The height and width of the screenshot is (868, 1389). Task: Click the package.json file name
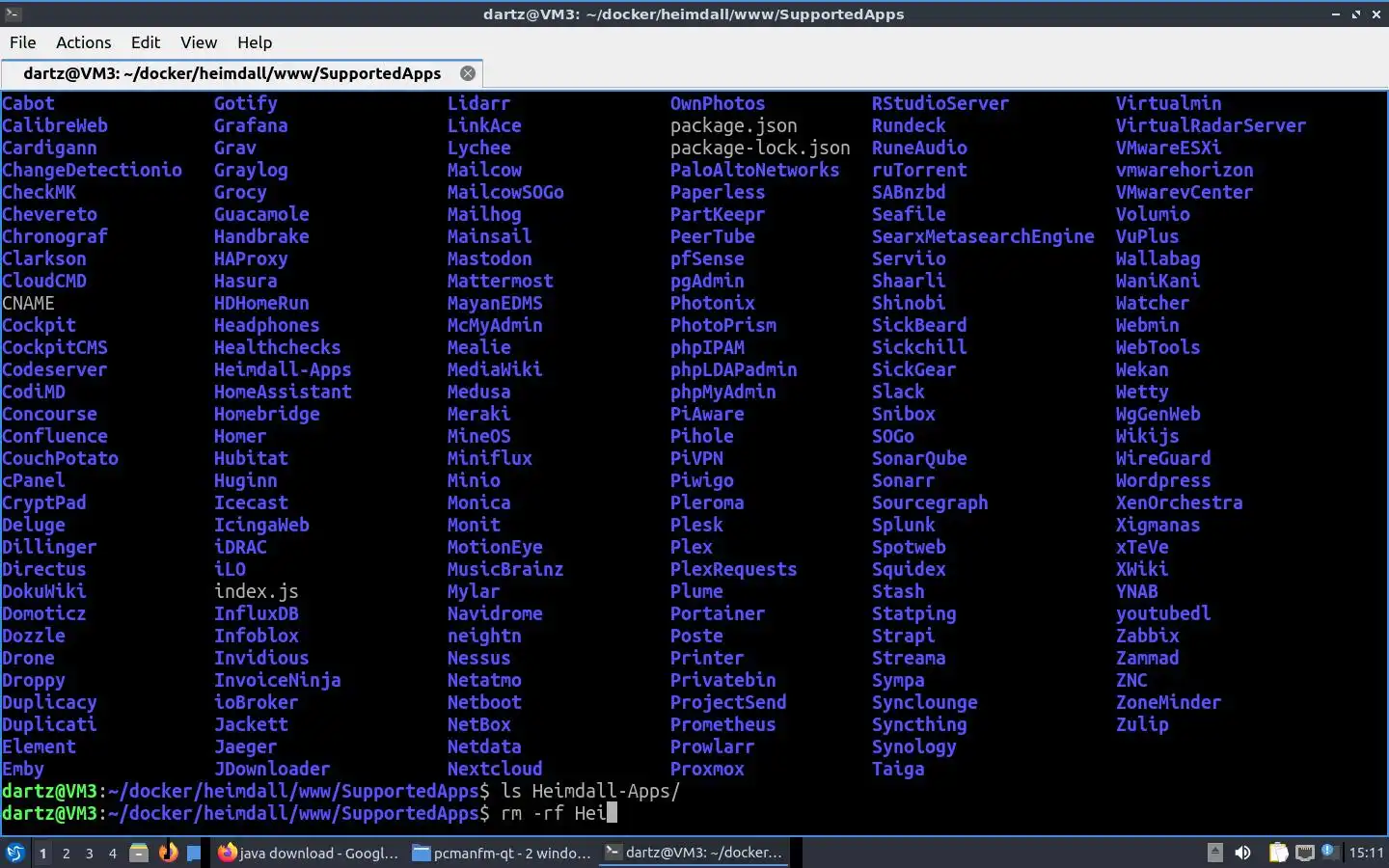click(734, 125)
